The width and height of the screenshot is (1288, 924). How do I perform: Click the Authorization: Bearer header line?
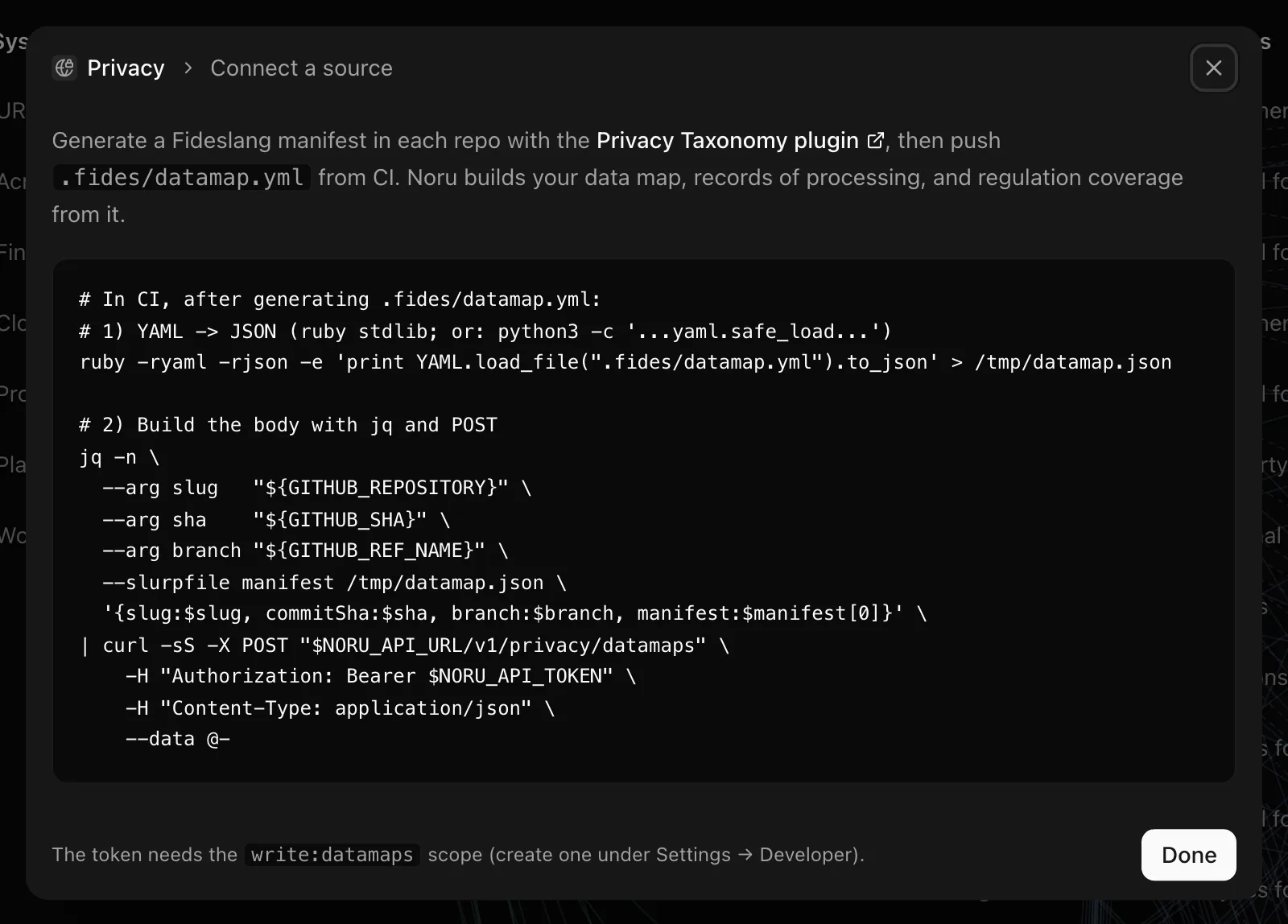[x=381, y=676]
